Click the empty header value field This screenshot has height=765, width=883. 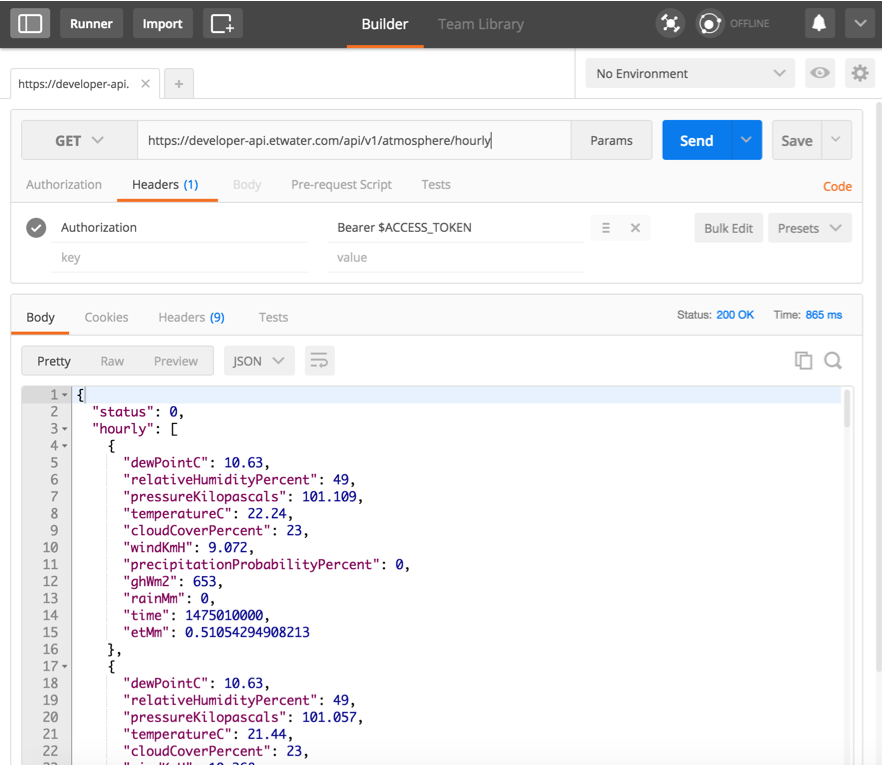[x=455, y=257]
